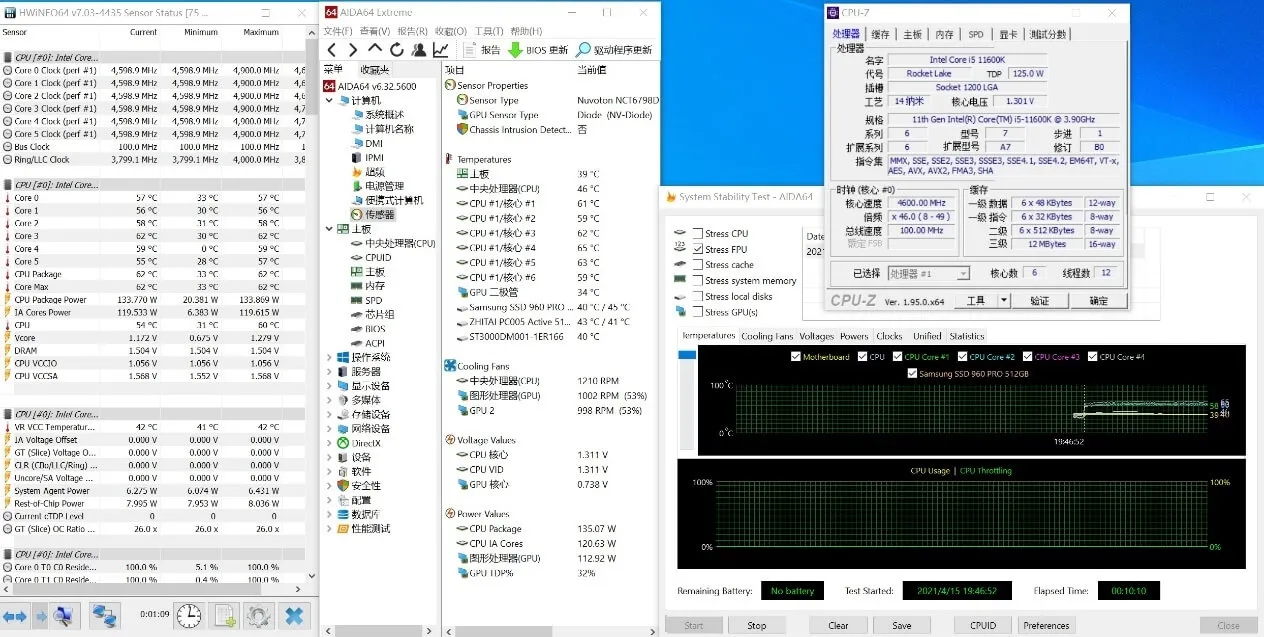Click AIDA64 tree pane horizontal scrollbar

pos(380,631)
